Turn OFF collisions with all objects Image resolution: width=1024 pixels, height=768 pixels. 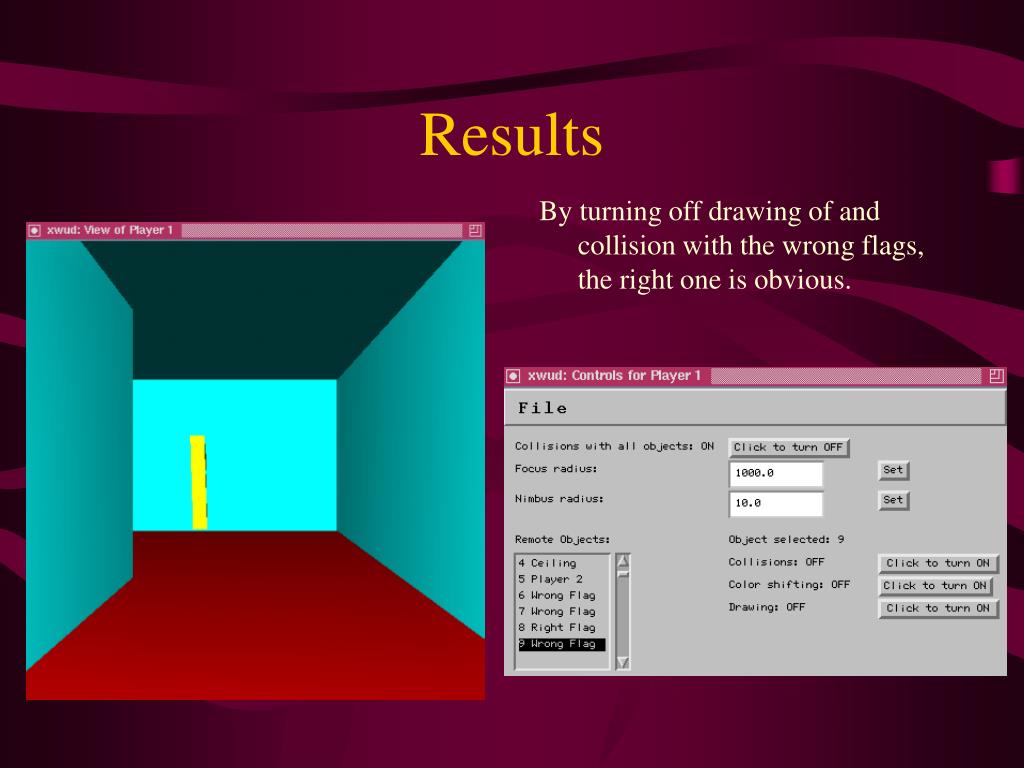pyautogui.click(x=788, y=447)
